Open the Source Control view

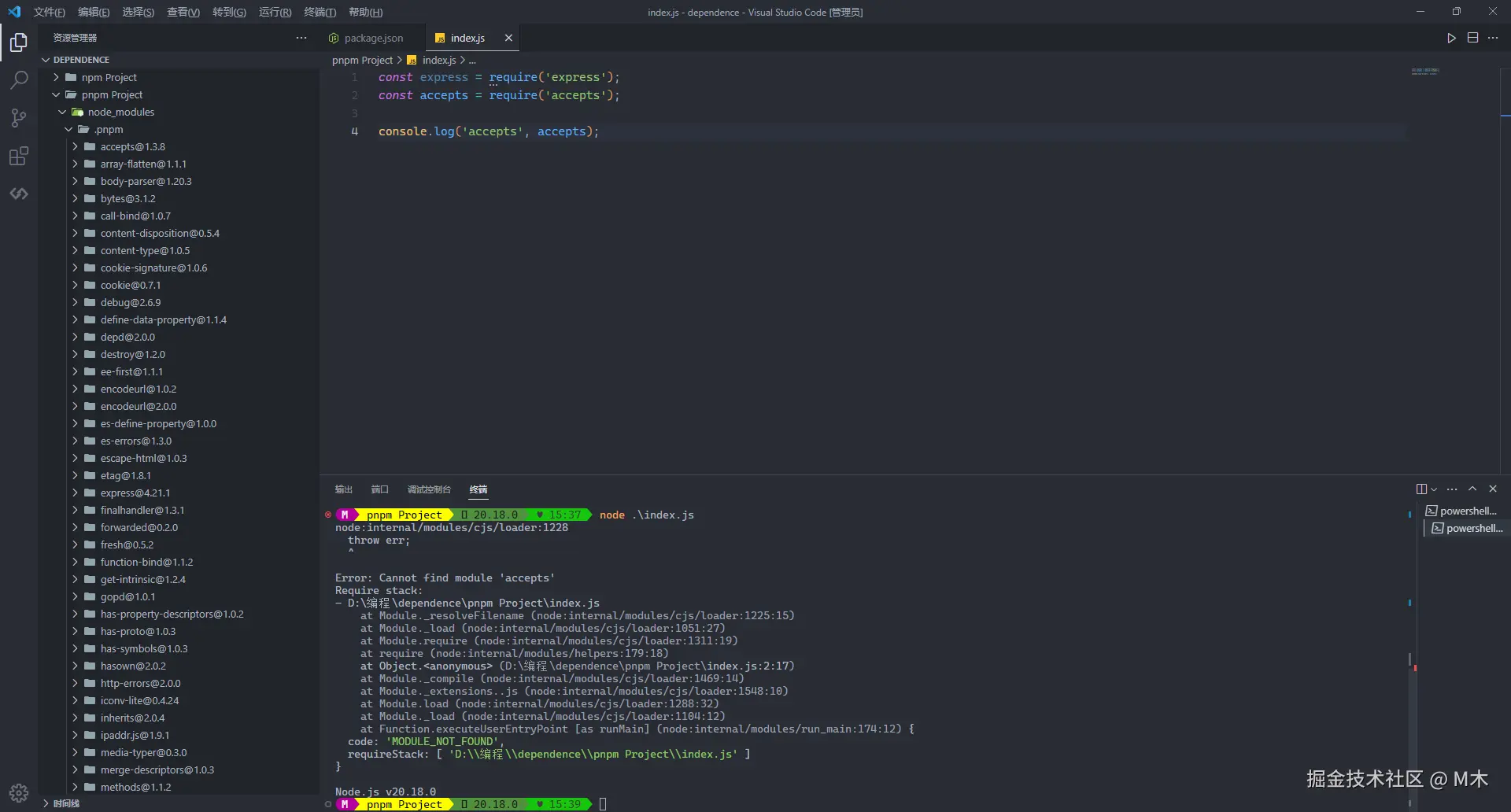click(x=19, y=118)
